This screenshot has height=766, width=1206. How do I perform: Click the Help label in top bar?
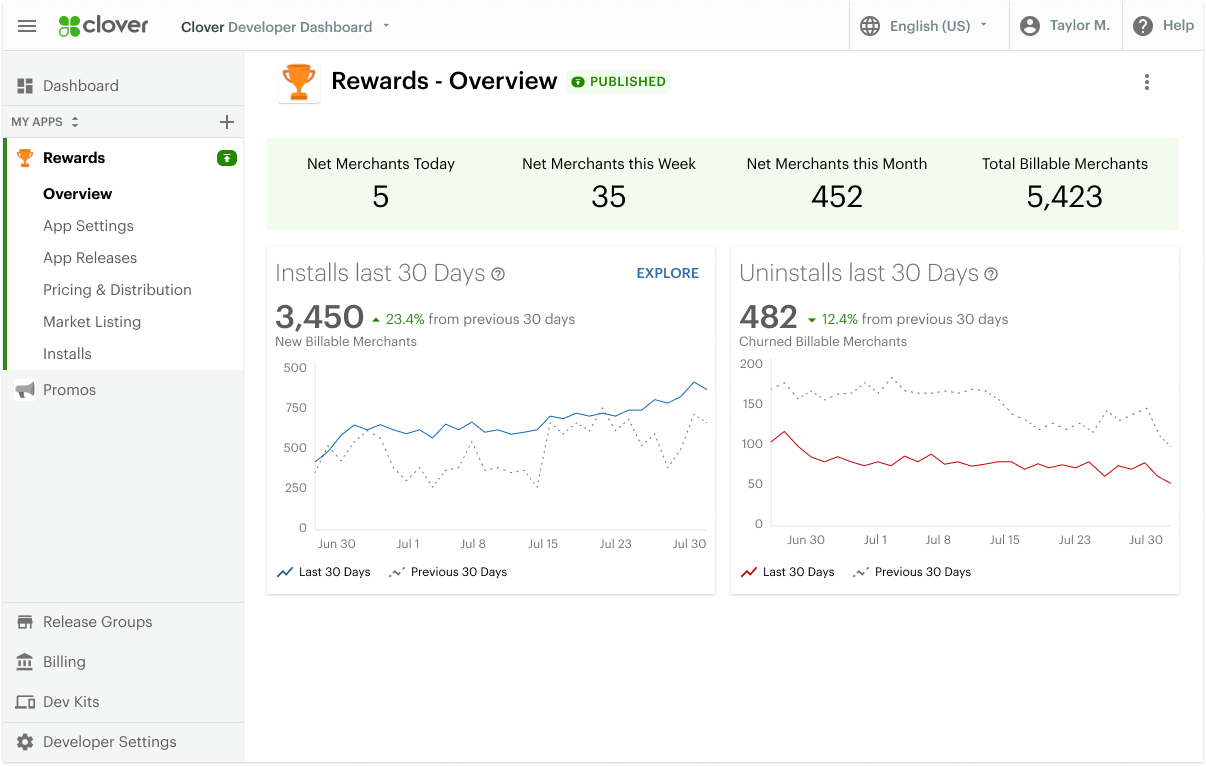[1178, 26]
